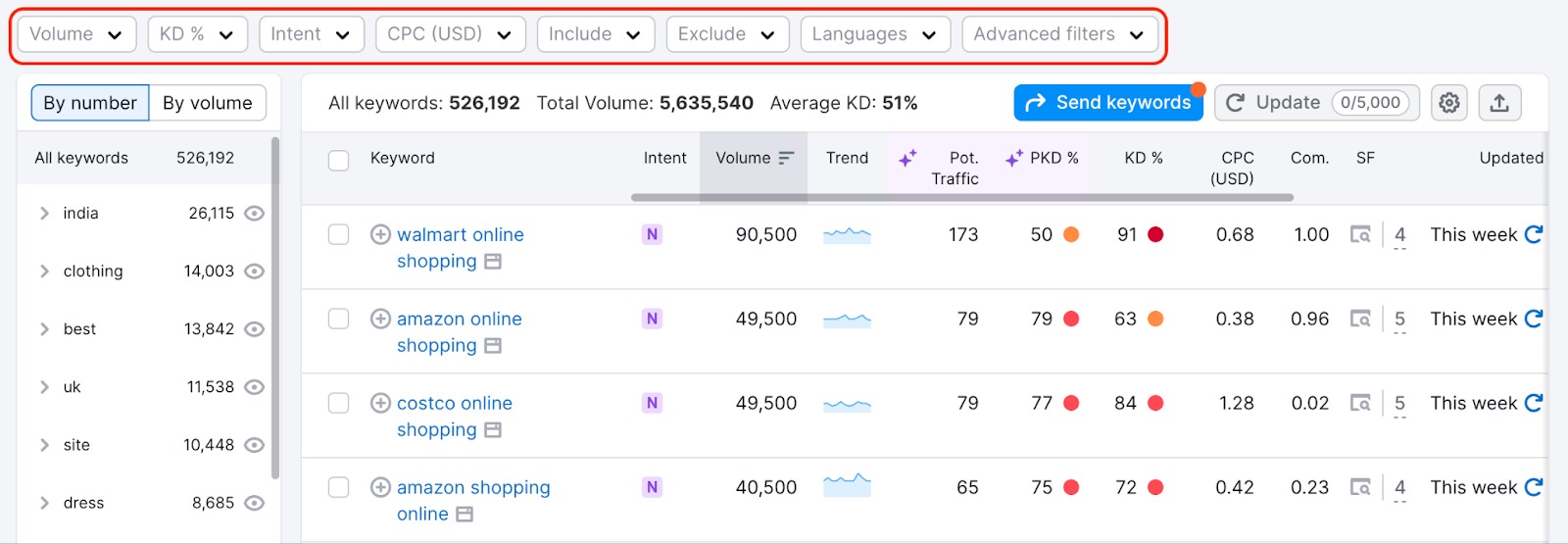Tick the select-all keywords header checkbox
Screen dimensions: 1568x544
tap(338, 160)
